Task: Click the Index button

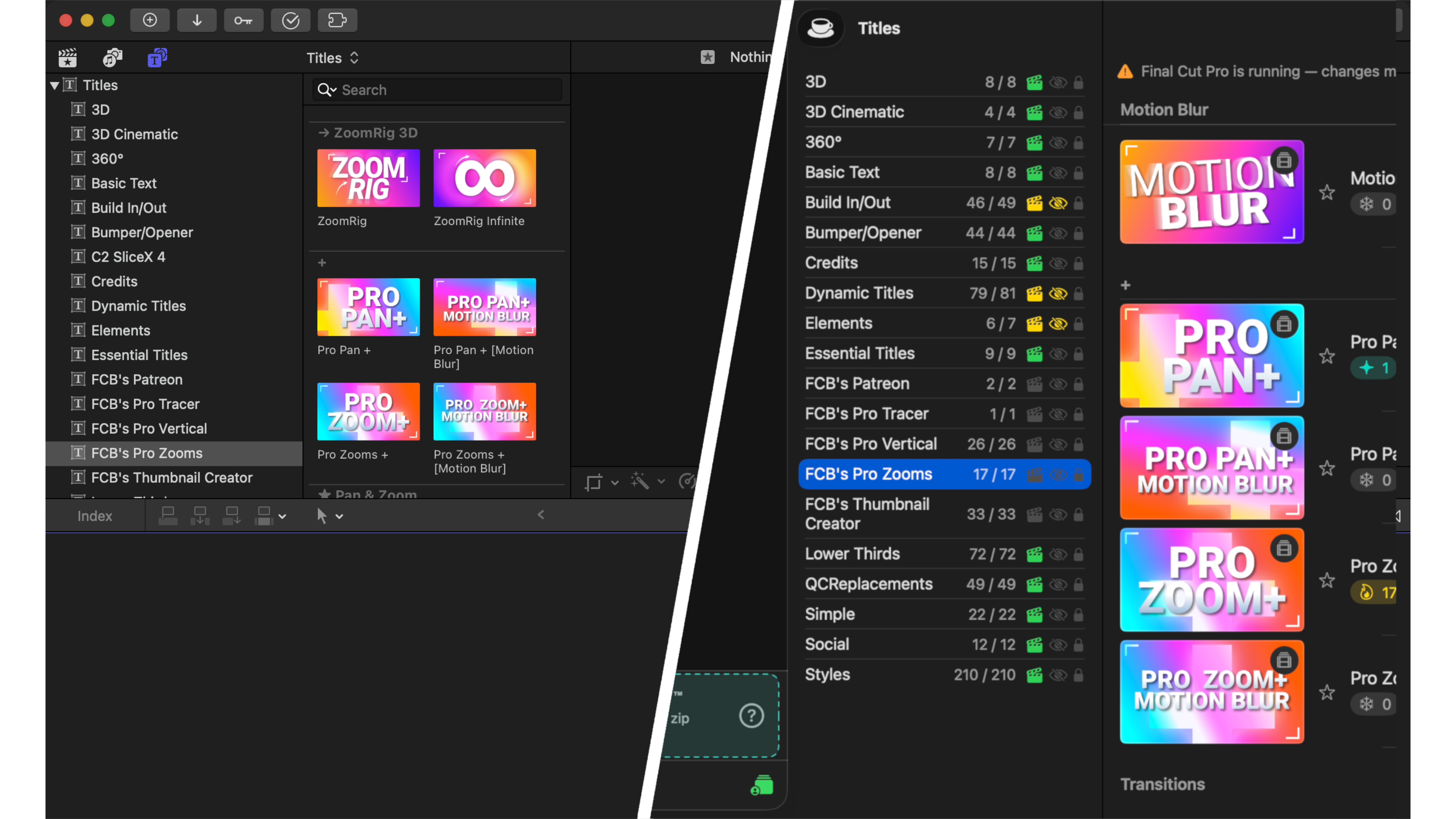Action: pyautogui.click(x=94, y=516)
